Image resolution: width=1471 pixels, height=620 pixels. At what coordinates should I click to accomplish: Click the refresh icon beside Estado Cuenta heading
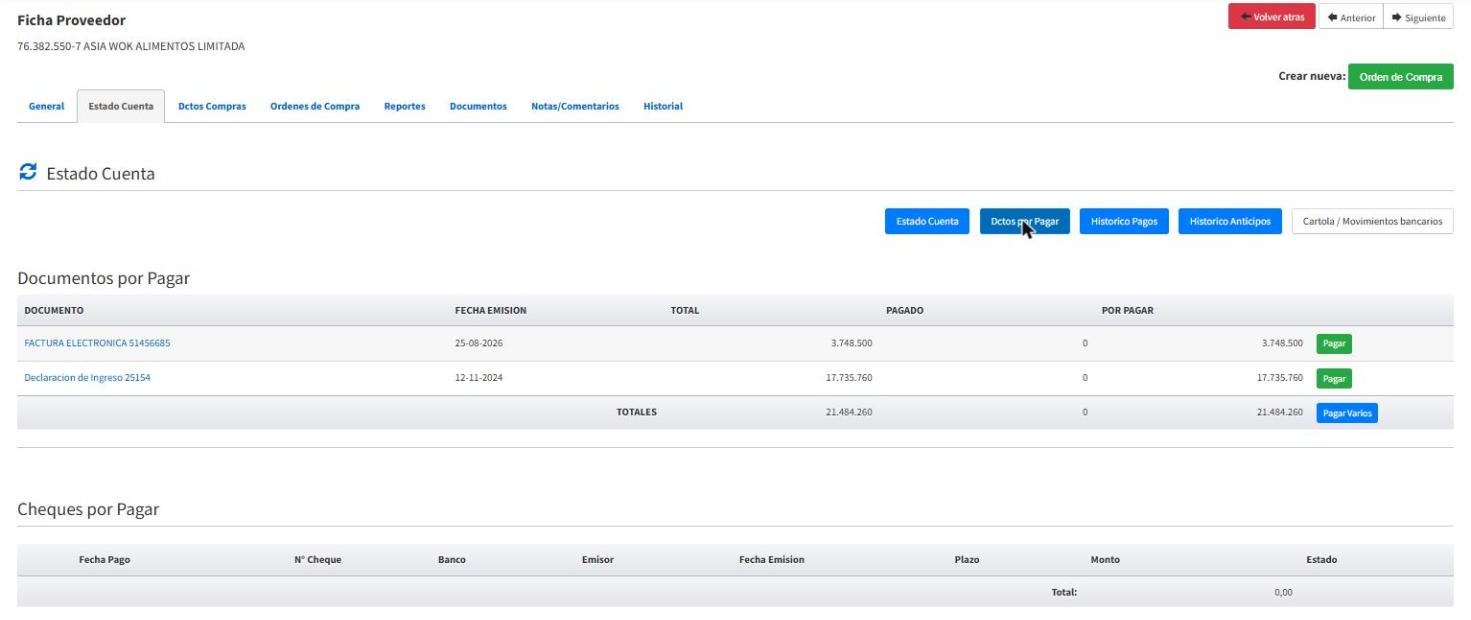[28, 172]
